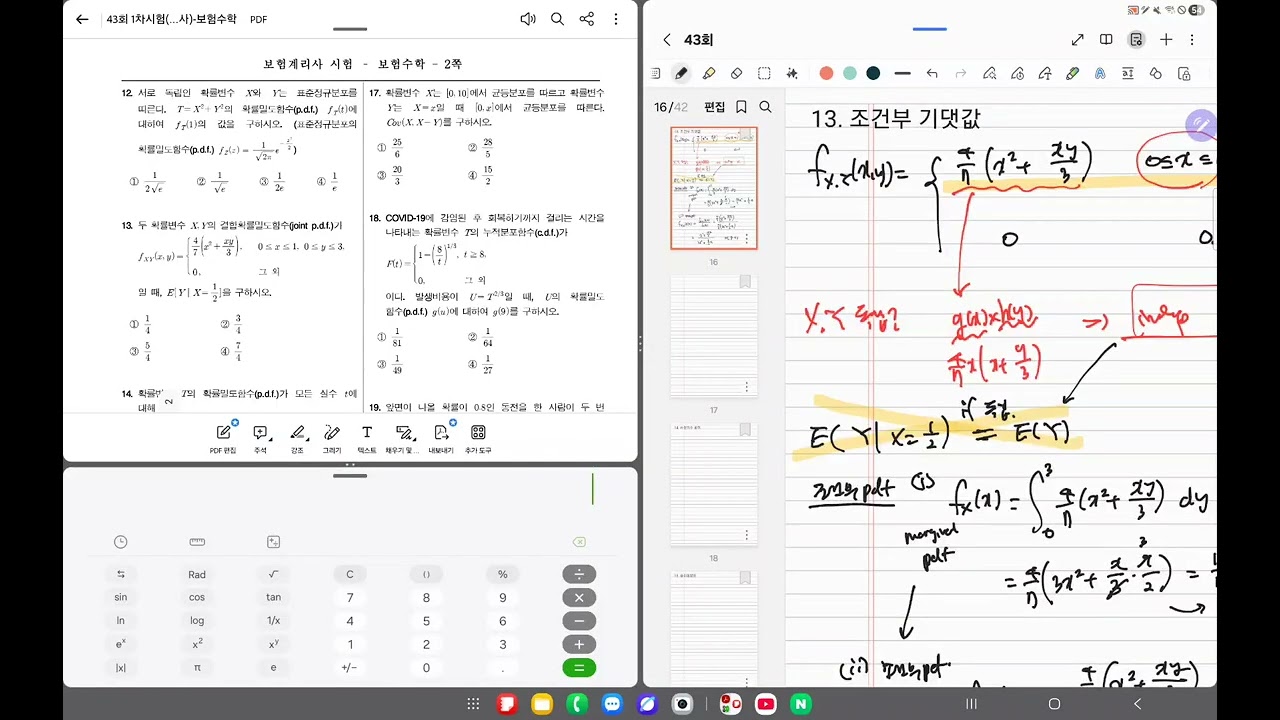Open calculator unit converter ruler icon
Screen dimensions: 1280x720
pos(197,542)
